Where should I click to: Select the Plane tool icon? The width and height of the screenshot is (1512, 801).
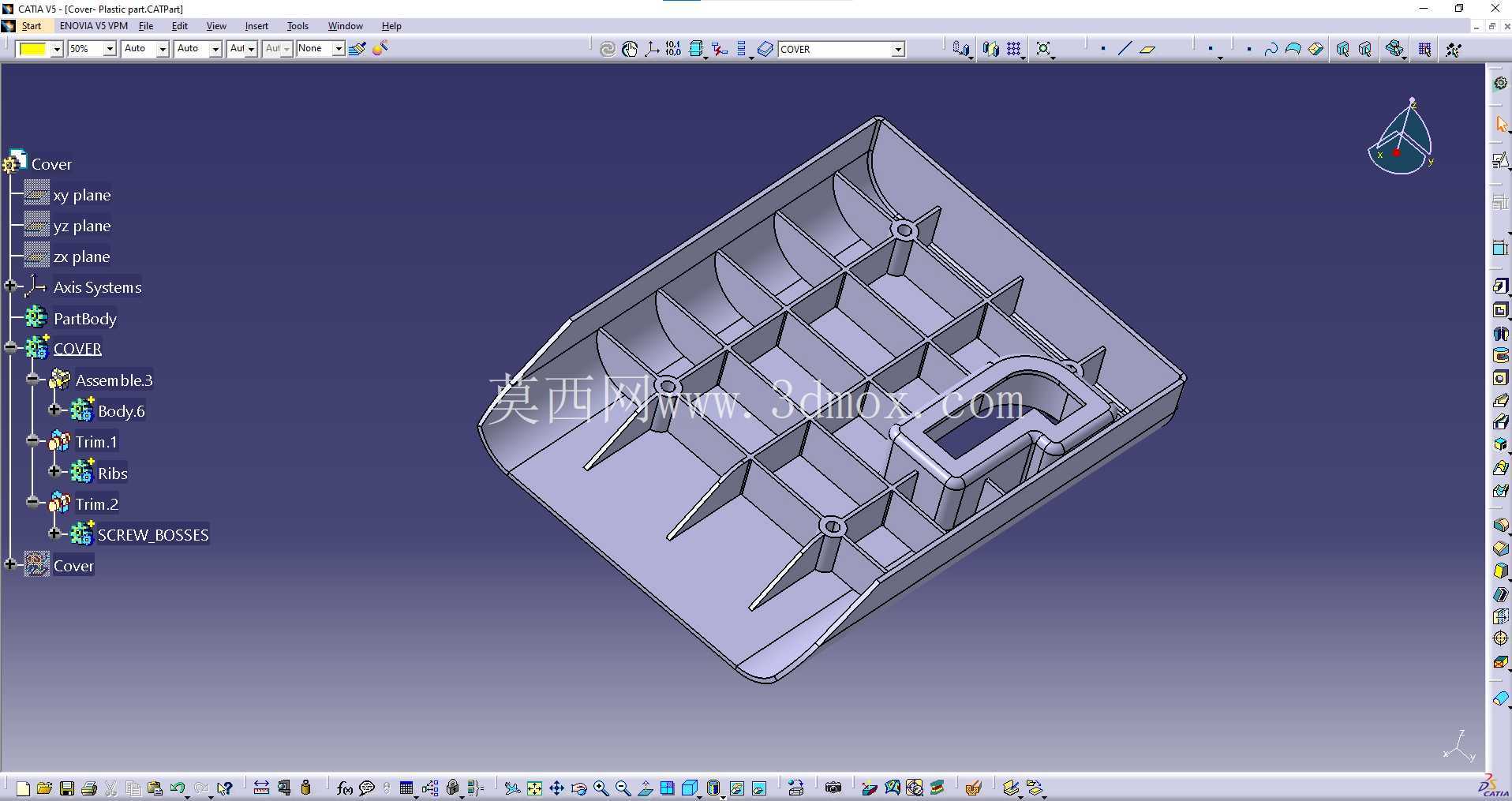tap(1147, 49)
